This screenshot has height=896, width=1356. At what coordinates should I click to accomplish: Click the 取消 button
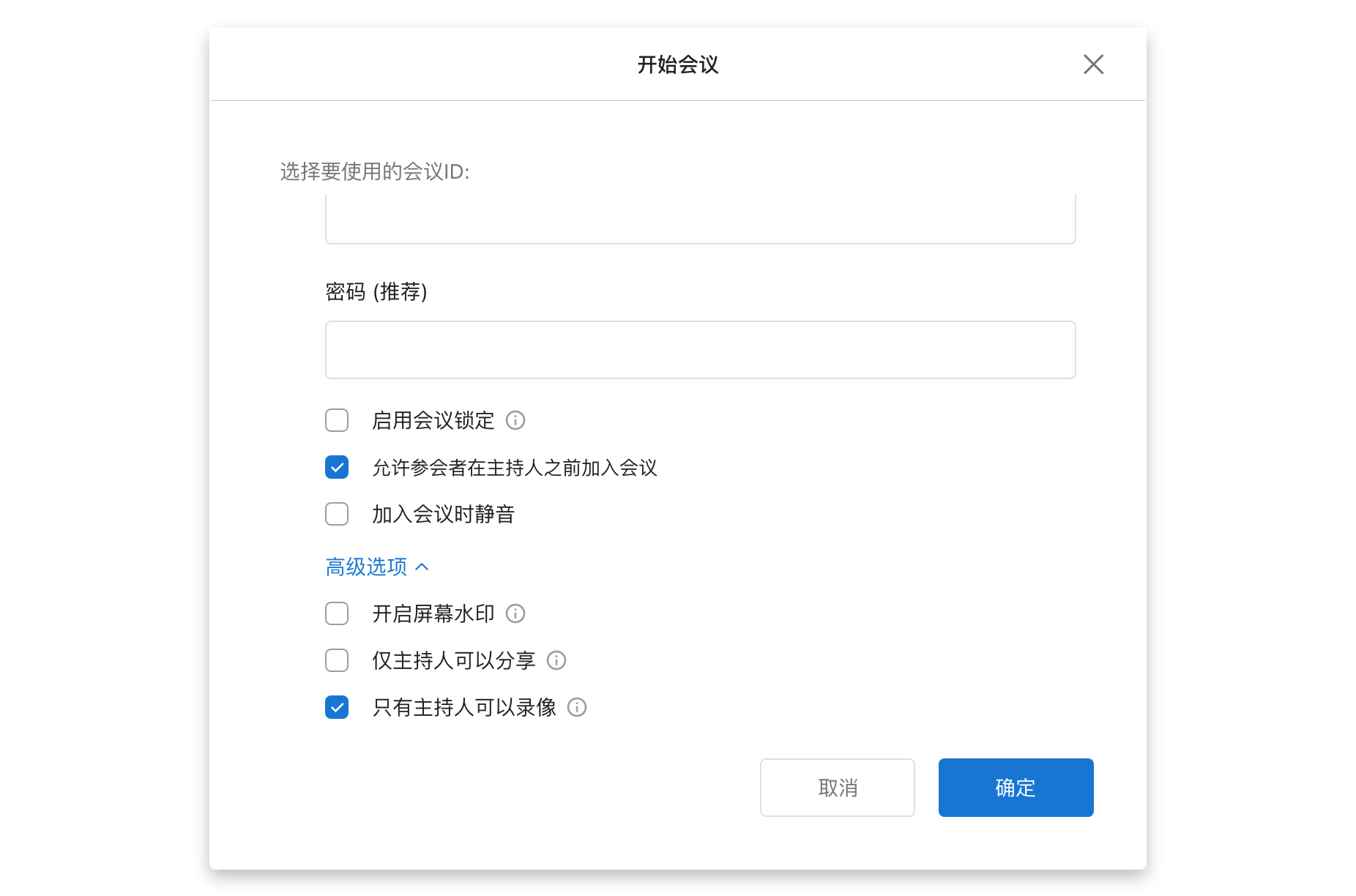point(837,788)
